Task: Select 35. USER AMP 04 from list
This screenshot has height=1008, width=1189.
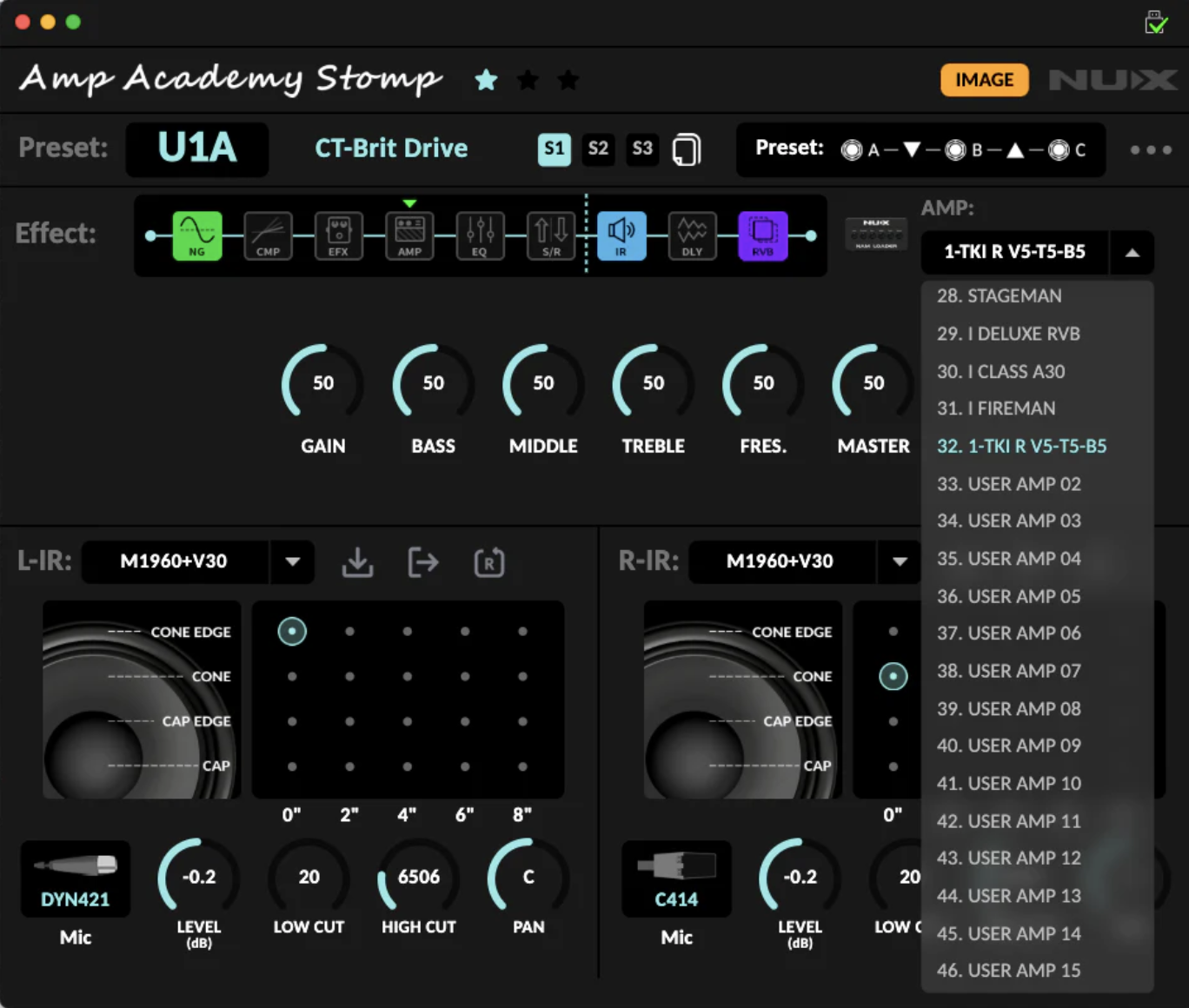Action: pos(1008,558)
